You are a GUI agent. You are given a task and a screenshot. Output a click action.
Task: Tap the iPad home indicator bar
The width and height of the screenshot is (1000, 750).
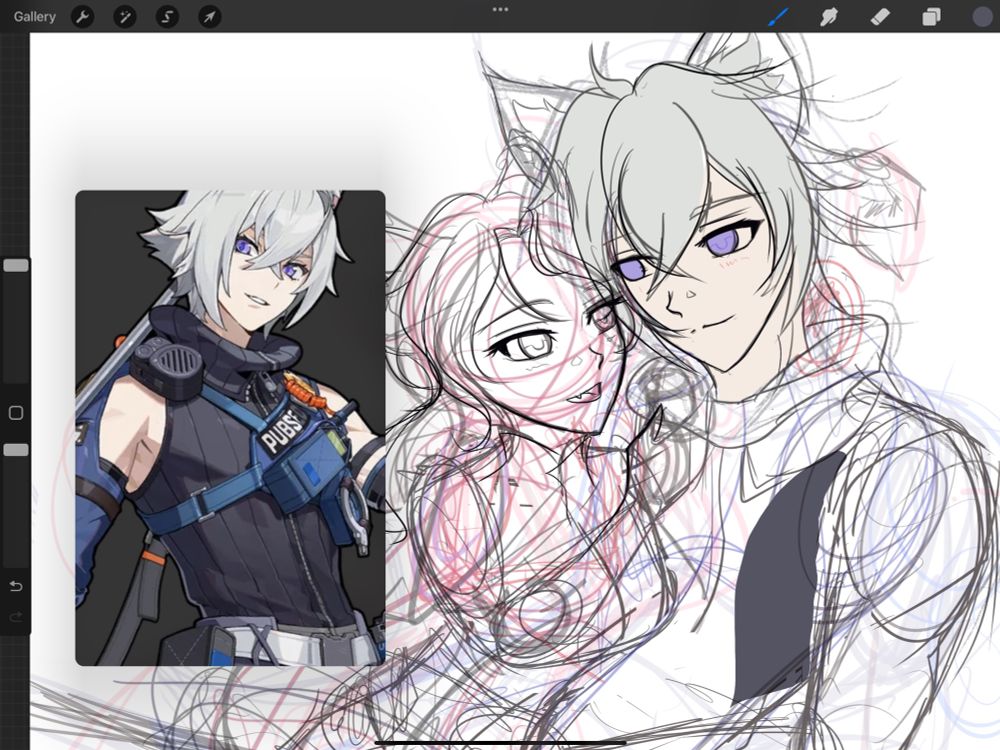coord(500,743)
